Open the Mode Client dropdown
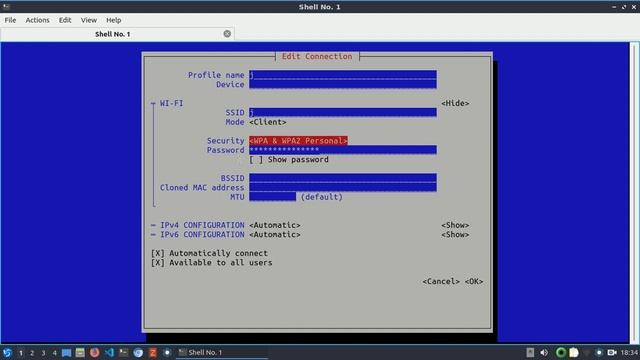Image resolution: width=640 pixels, height=360 pixels. click(x=268, y=122)
